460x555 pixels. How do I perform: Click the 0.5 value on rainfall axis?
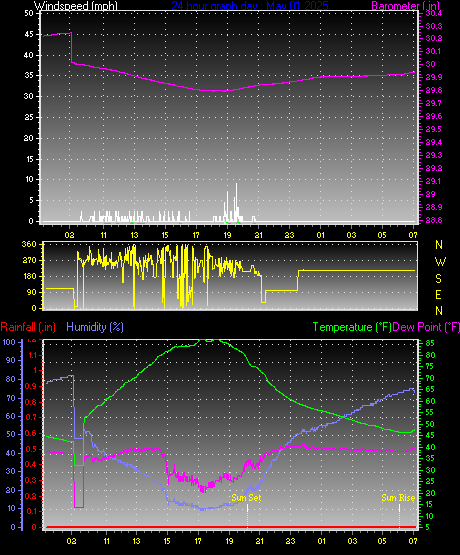coord(31,449)
